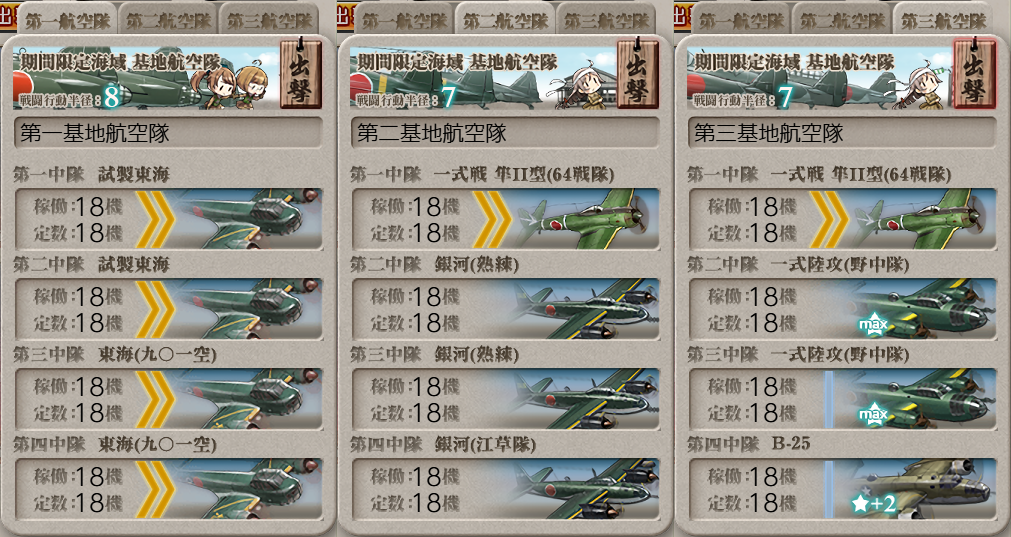Click the 銀河(江草隊) bomber in the second base's 第四中隊 slot
1011x537 pixels.
pos(506,489)
